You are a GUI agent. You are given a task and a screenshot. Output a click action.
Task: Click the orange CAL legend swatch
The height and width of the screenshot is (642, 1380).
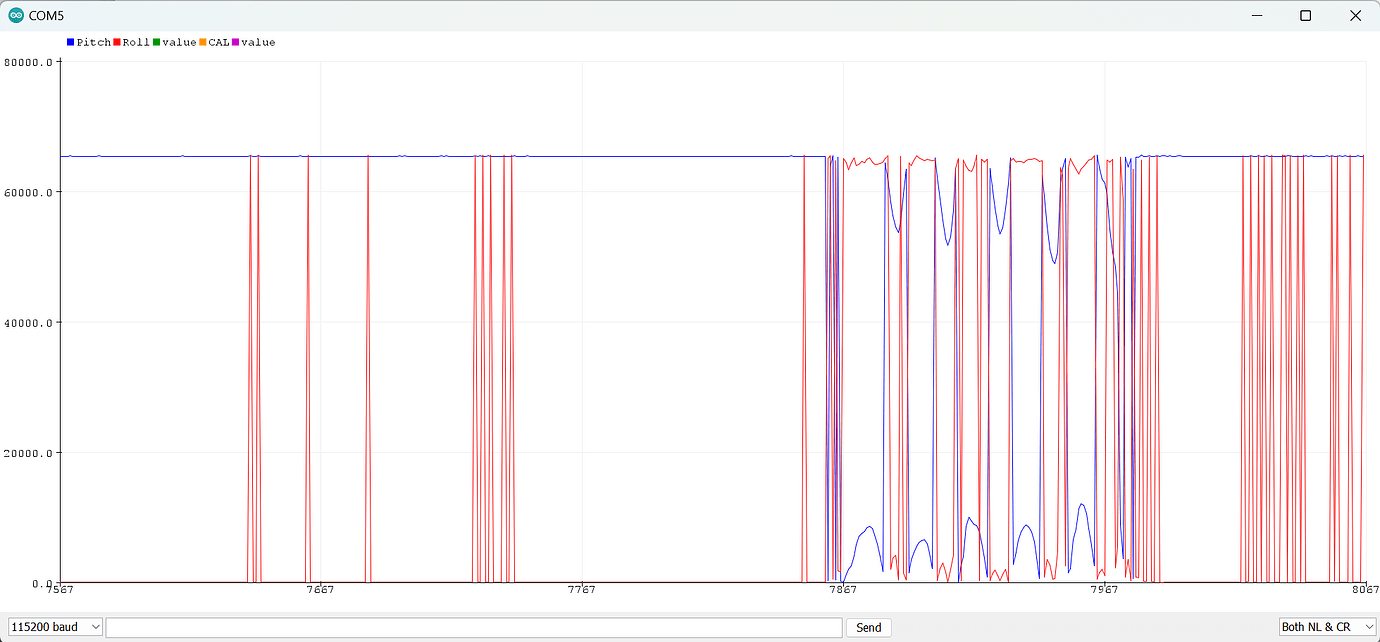(x=202, y=42)
